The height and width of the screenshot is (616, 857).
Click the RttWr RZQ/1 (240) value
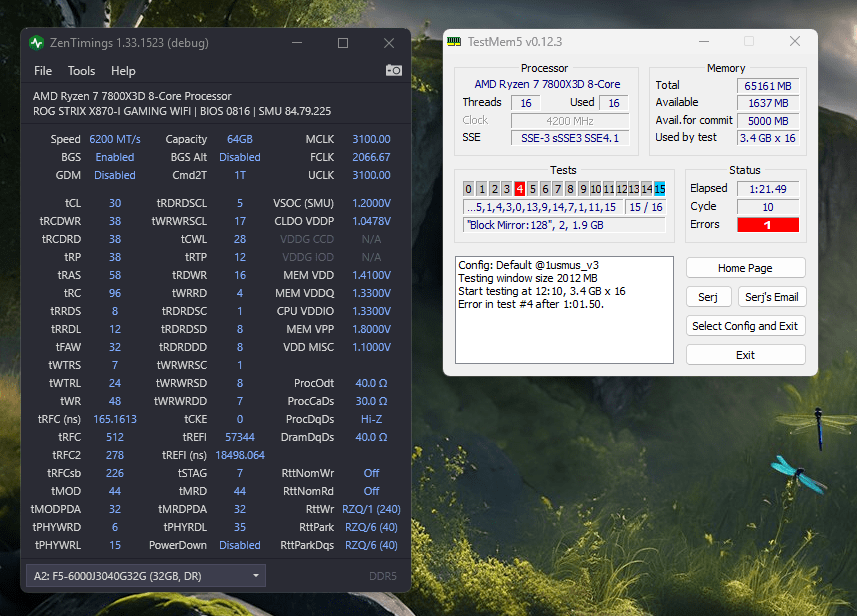point(371,509)
